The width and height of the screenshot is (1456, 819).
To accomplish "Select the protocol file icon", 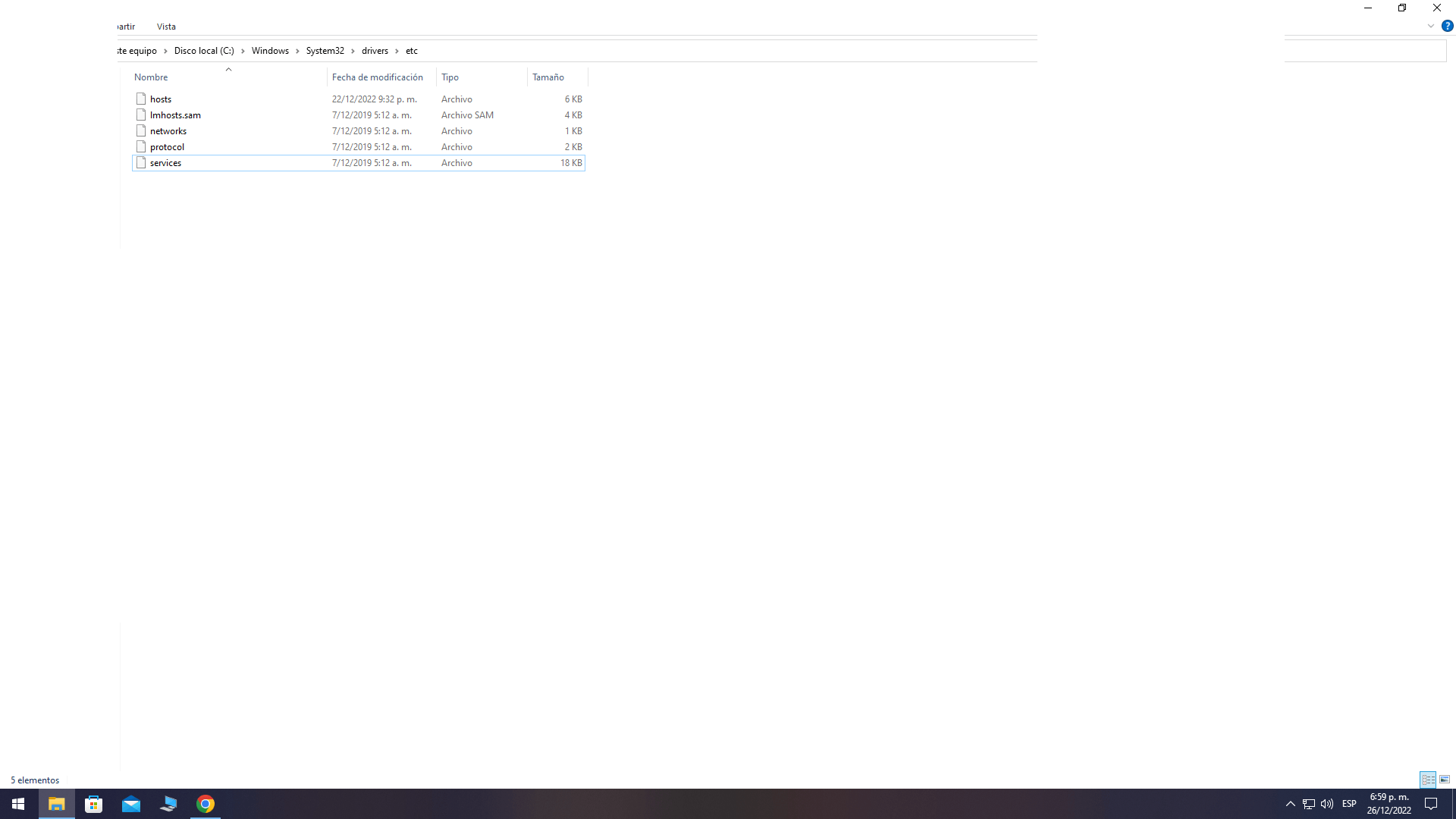I will coord(141,146).
